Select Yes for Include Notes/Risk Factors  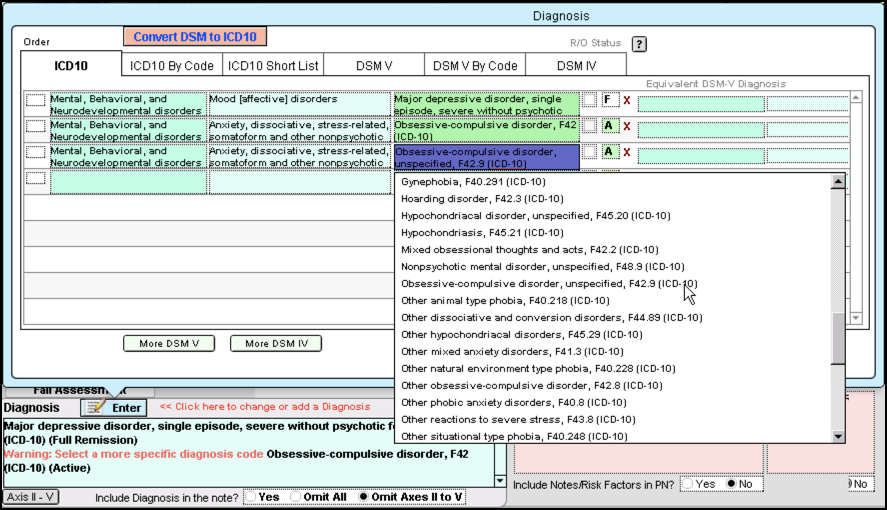coord(687,484)
